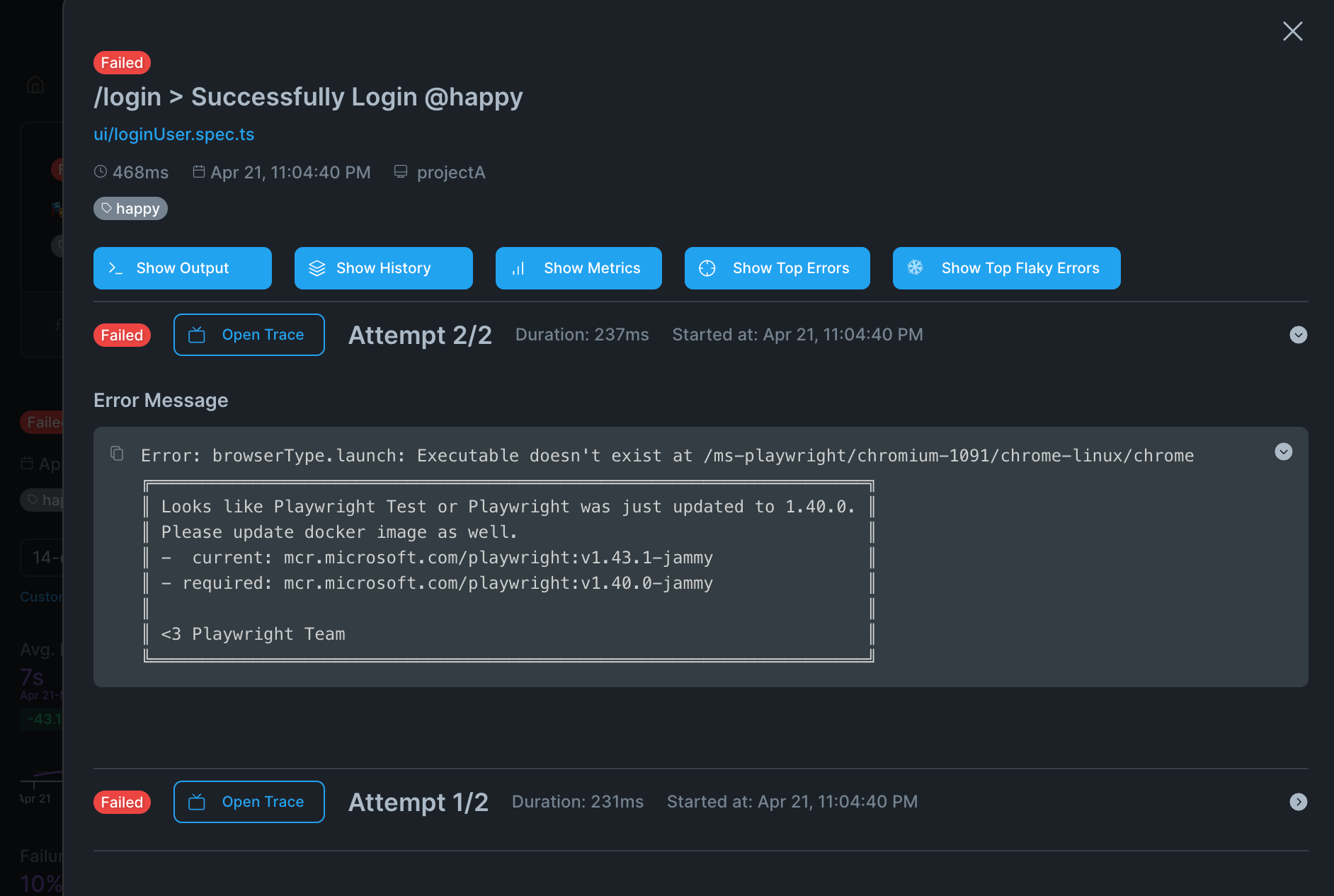Expand Attempt 1/2 section chevron
This screenshot has height=896, width=1334.
(x=1299, y=802)
